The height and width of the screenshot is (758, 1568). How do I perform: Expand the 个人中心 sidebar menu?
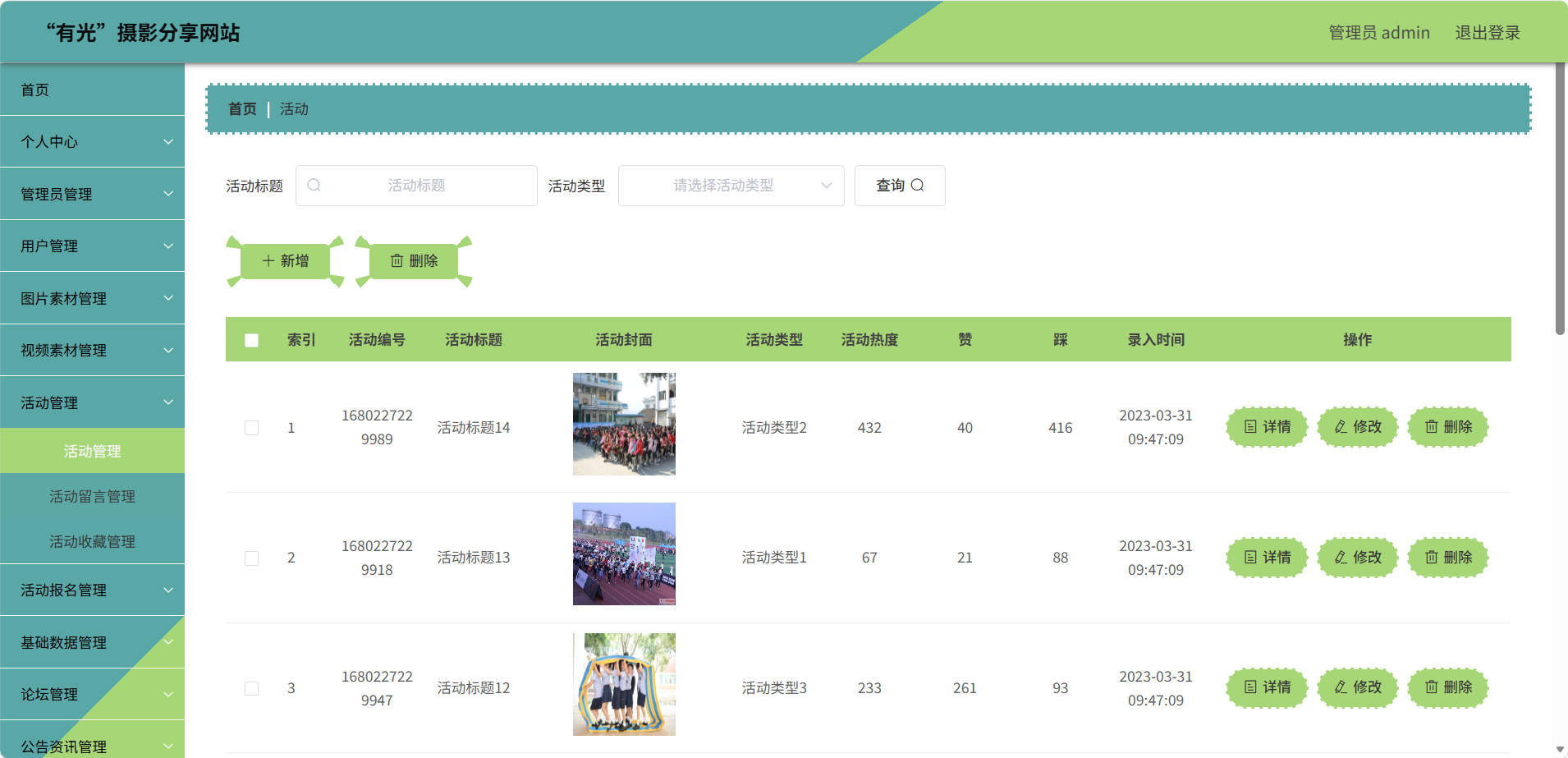click(92, 142)
